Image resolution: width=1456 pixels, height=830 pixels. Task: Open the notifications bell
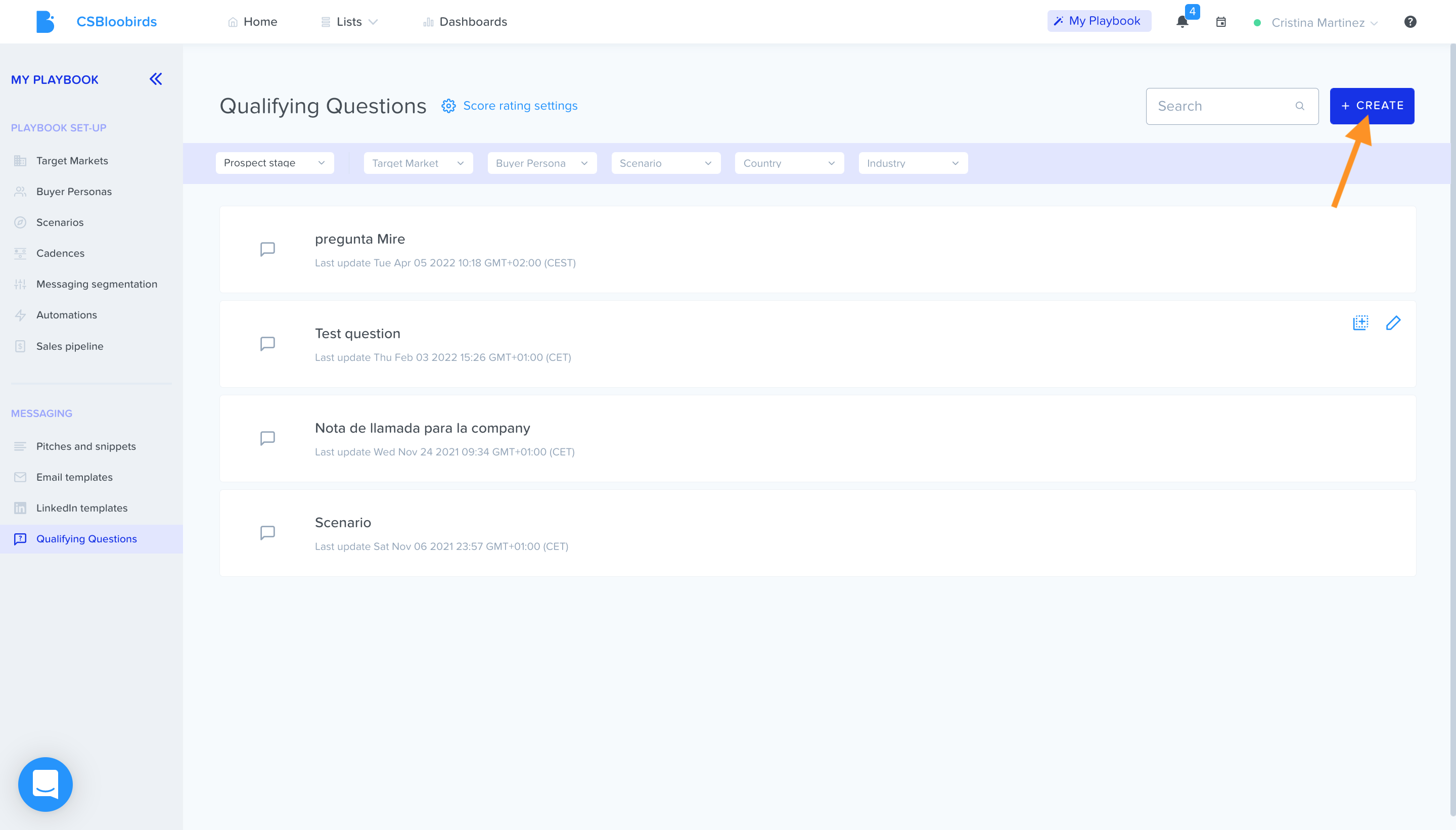pyautogui.click(x=1182, y=22)
